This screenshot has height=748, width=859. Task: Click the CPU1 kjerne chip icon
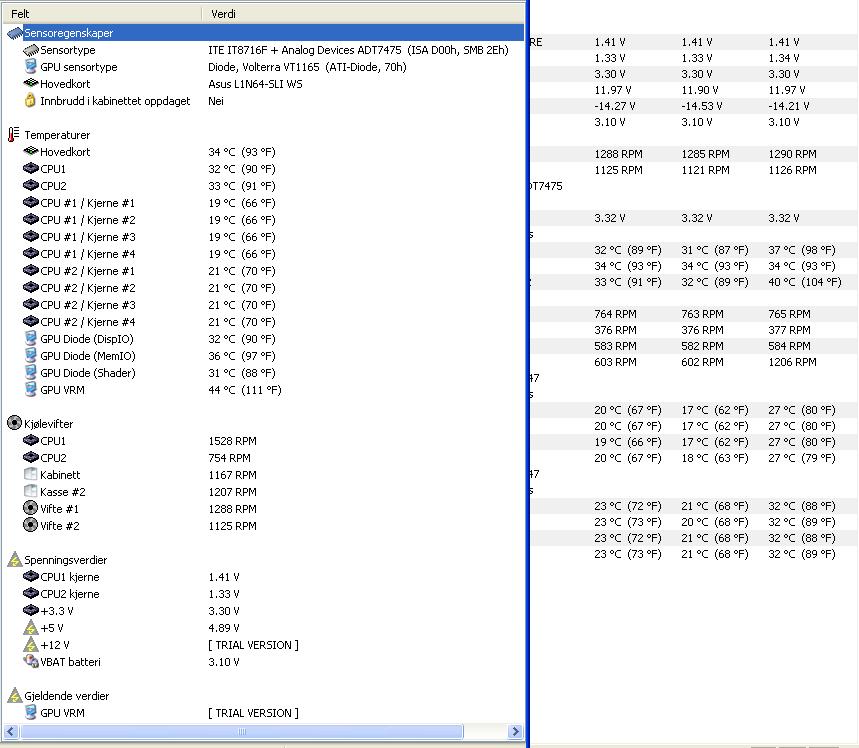click(x=31, y=576)
